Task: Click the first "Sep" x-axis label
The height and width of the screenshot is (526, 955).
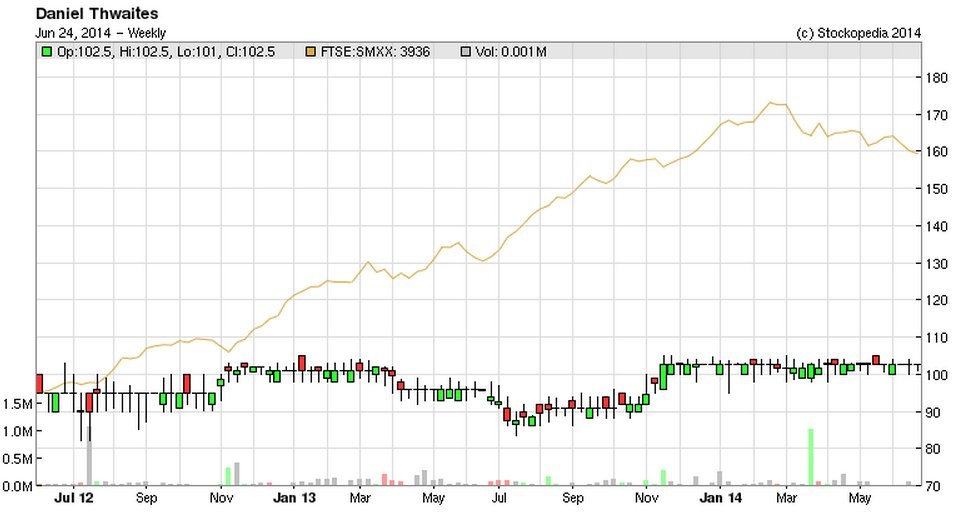Action: click(x=146, y=498)
